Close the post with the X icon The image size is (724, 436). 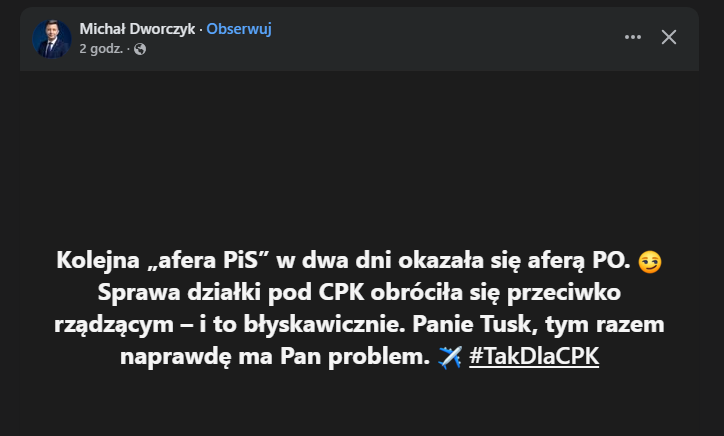[669, 37]
